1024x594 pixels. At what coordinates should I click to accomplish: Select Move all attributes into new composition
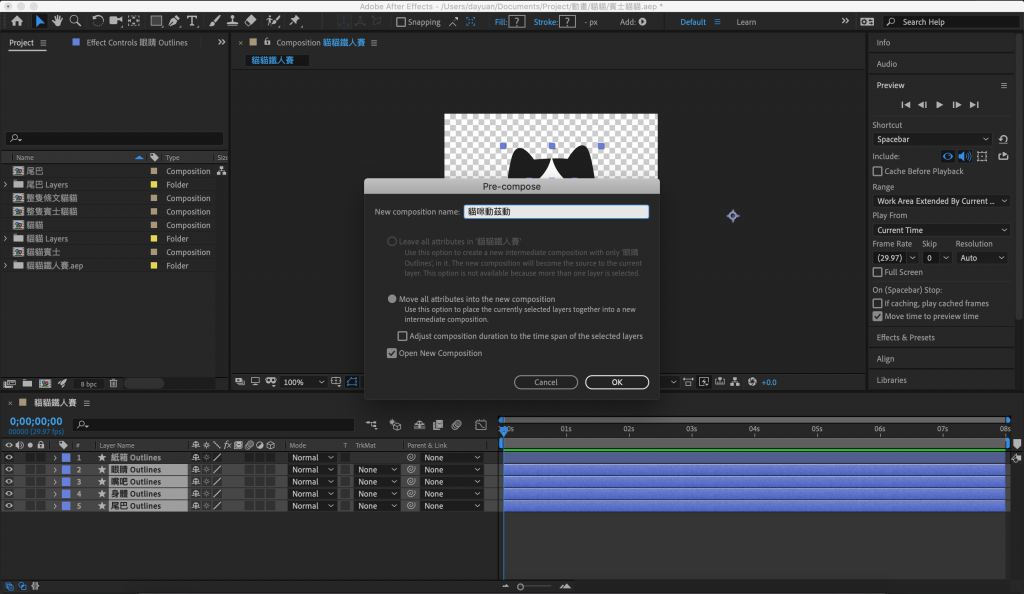392,299
